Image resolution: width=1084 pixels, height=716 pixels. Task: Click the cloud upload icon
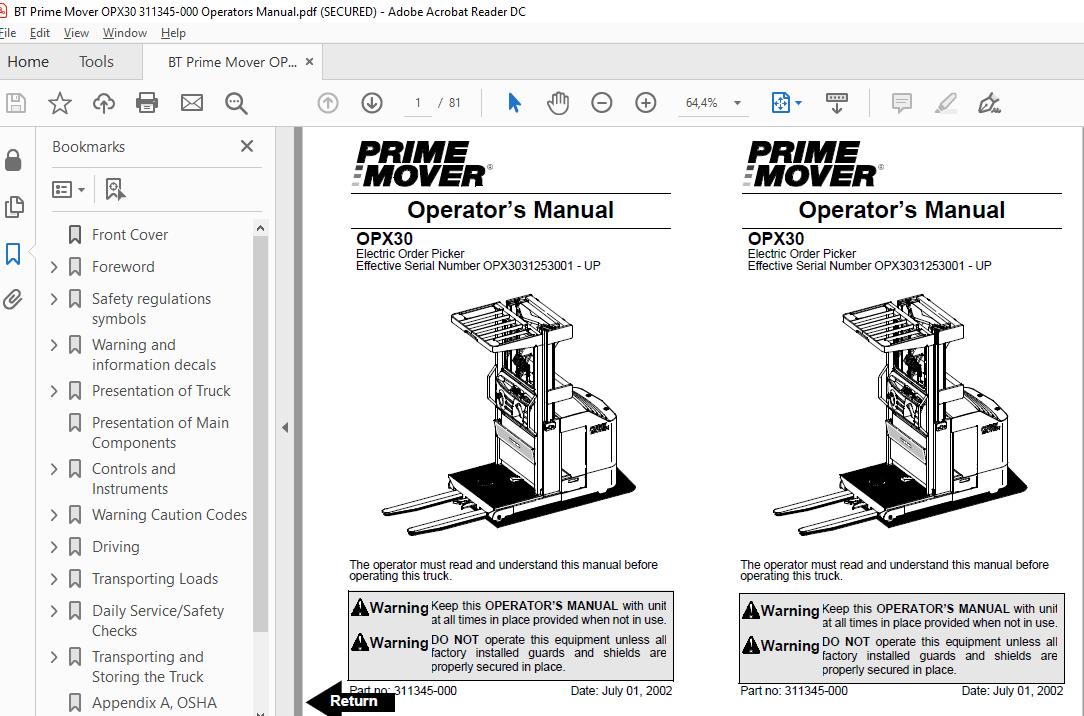coord(104,103)
